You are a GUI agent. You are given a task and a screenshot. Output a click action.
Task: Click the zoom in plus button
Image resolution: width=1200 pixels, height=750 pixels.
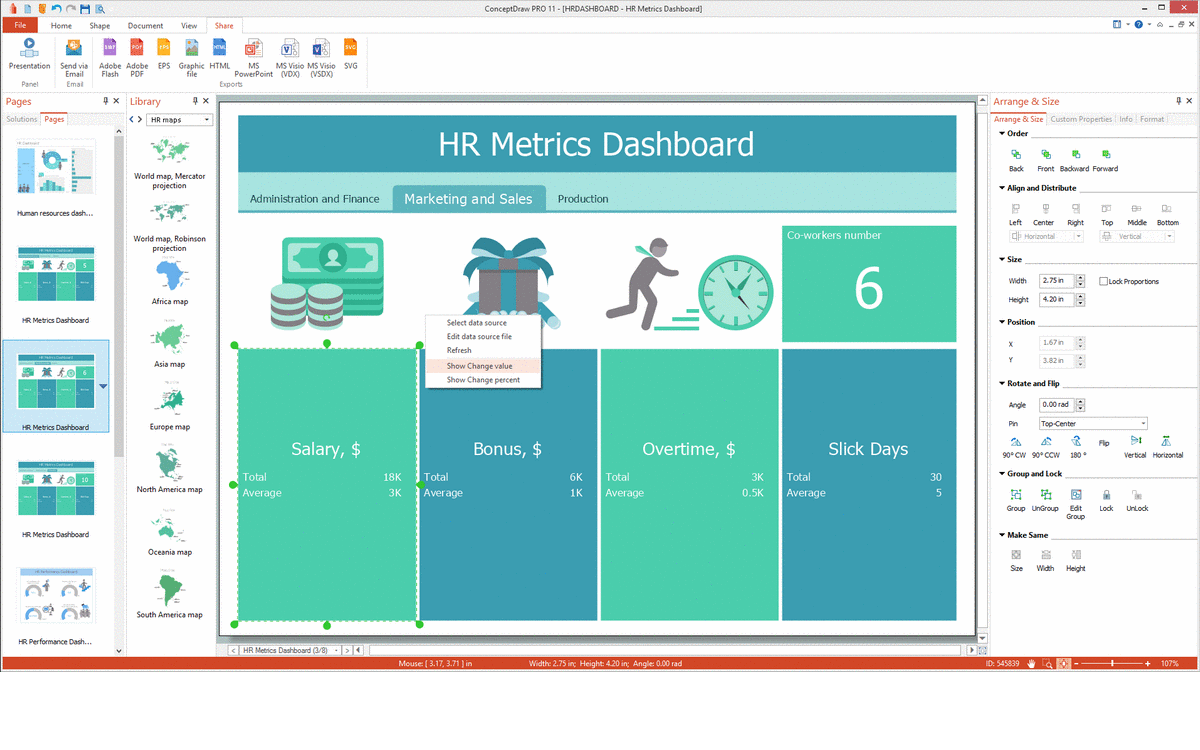1147,663
